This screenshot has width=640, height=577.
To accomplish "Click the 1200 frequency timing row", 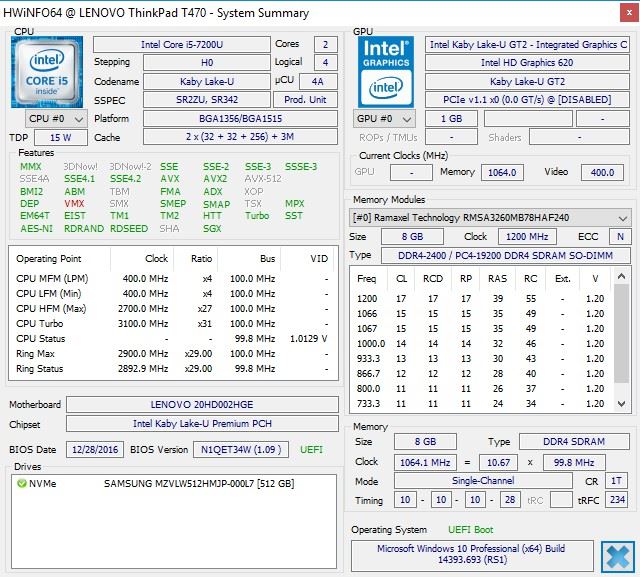I will tap(482, 299).
